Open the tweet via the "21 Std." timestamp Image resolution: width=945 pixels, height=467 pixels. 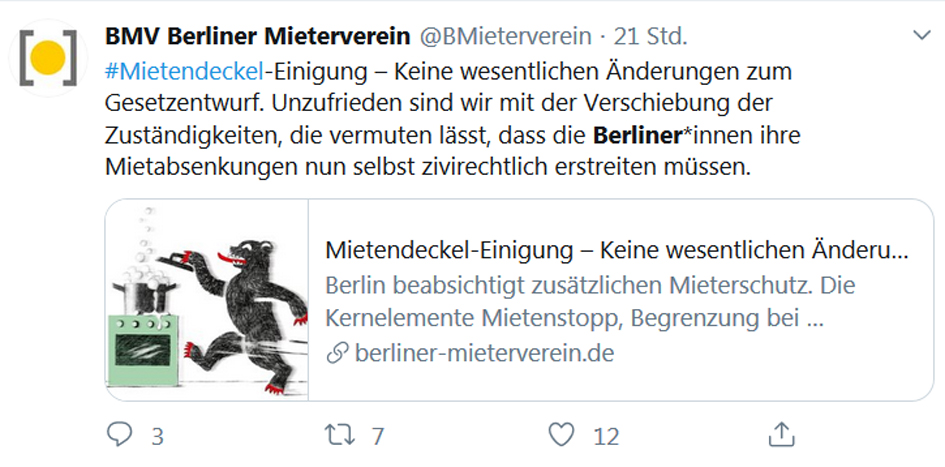point(650,37)
